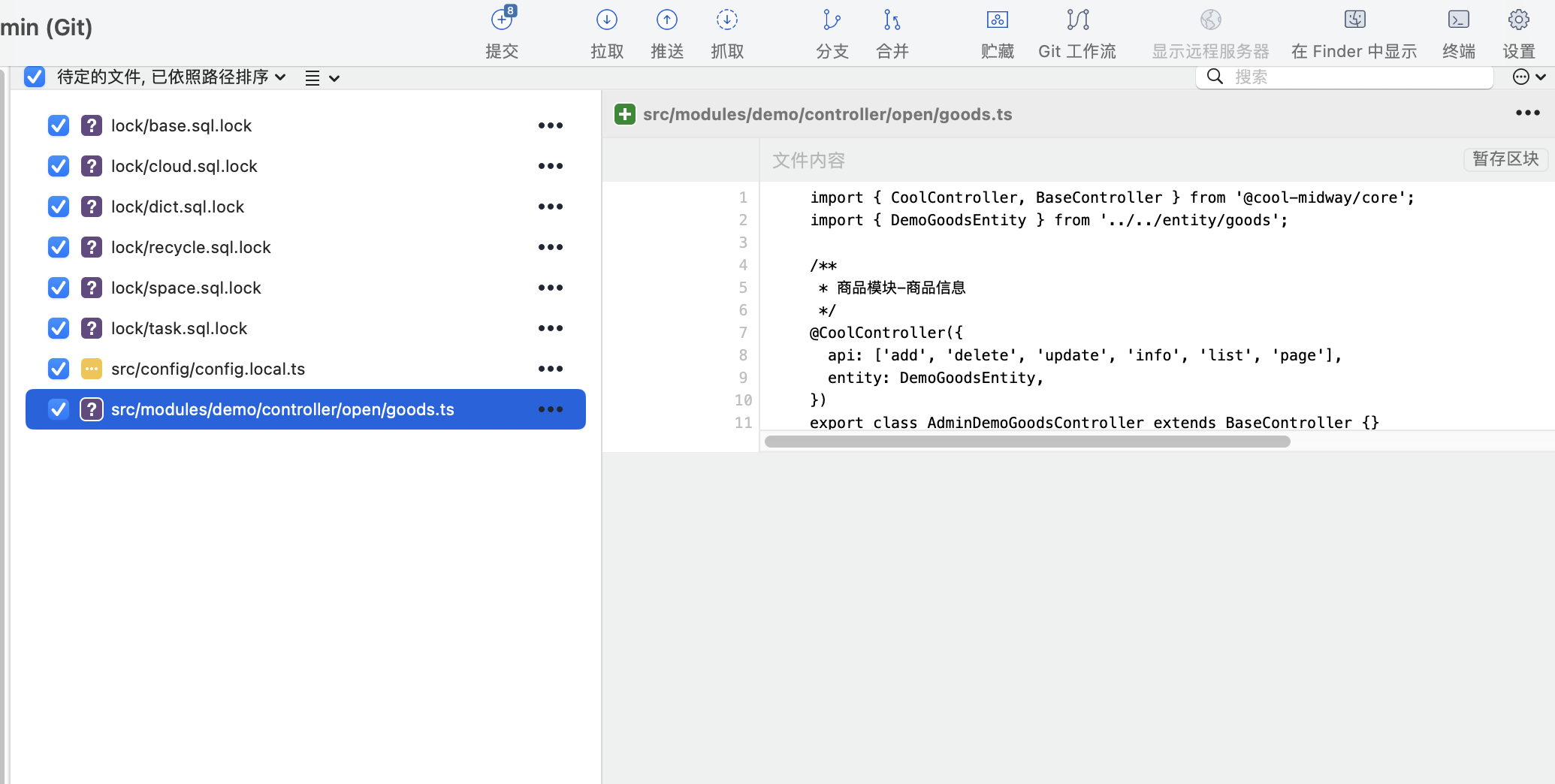This screenshot has height=784, width=1555.
Task: Open the ellipsis options dropdown beside search
Action: tap(1529, 77)
